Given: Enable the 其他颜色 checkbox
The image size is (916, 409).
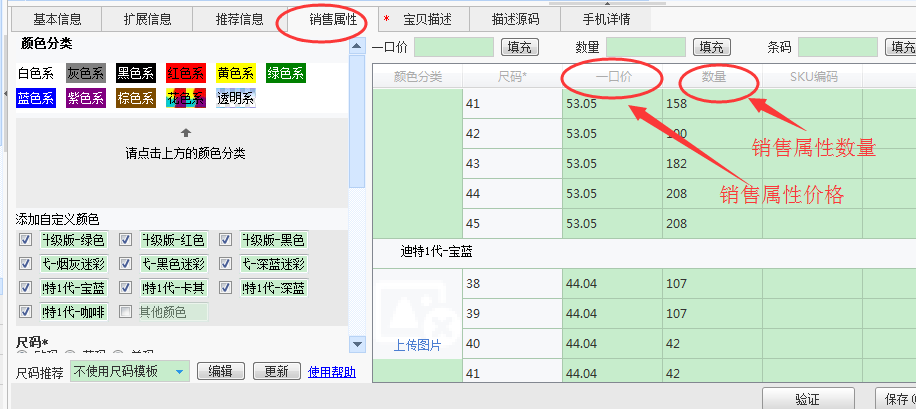Looking at the screenshot, I should pyautogui.click(x=125, y=312).
